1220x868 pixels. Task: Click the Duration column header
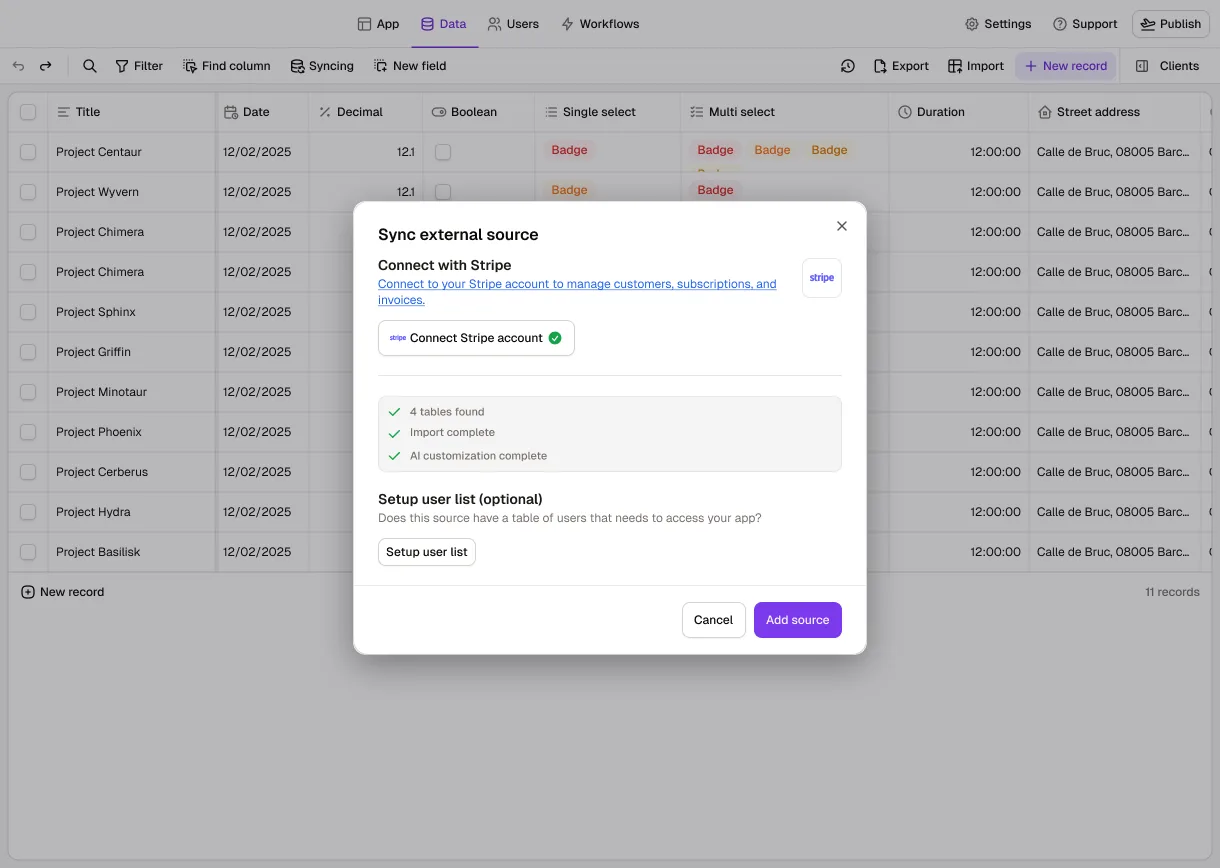click(x=959, y=112)
